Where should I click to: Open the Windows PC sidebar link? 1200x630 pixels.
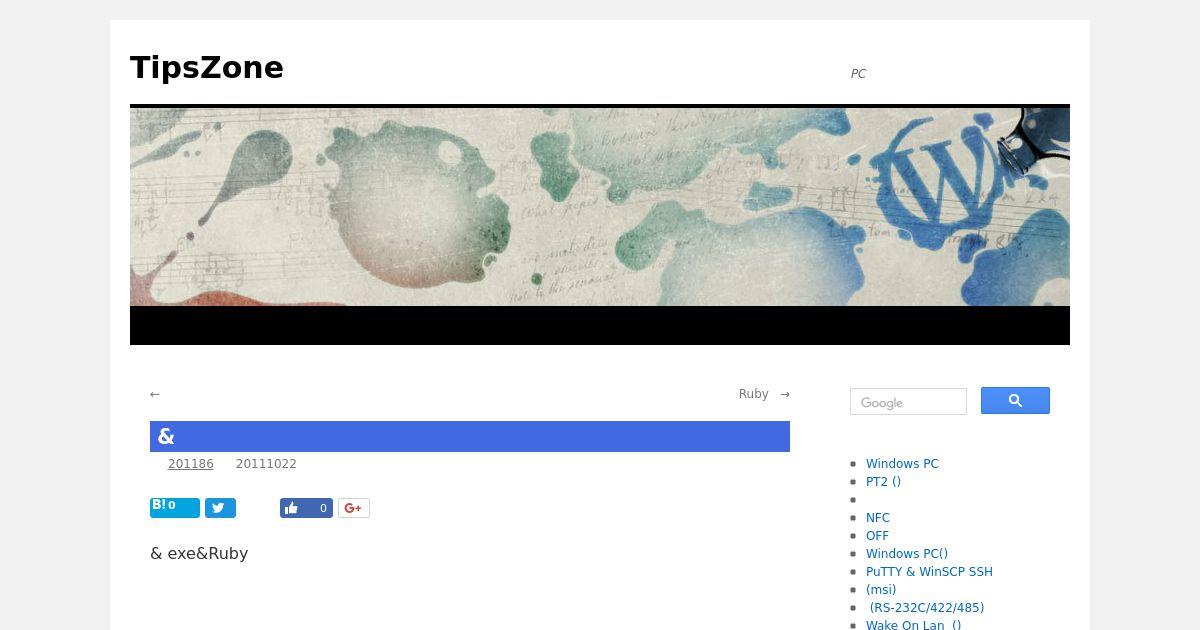(902, 464)
